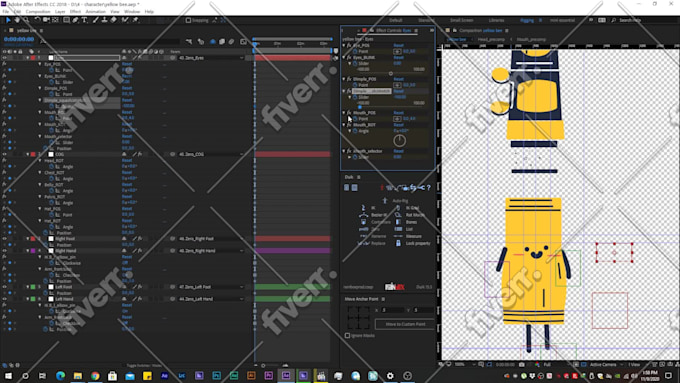Open the Animation menu
Viewport: 680px width, 383px height.
point(95,12)
